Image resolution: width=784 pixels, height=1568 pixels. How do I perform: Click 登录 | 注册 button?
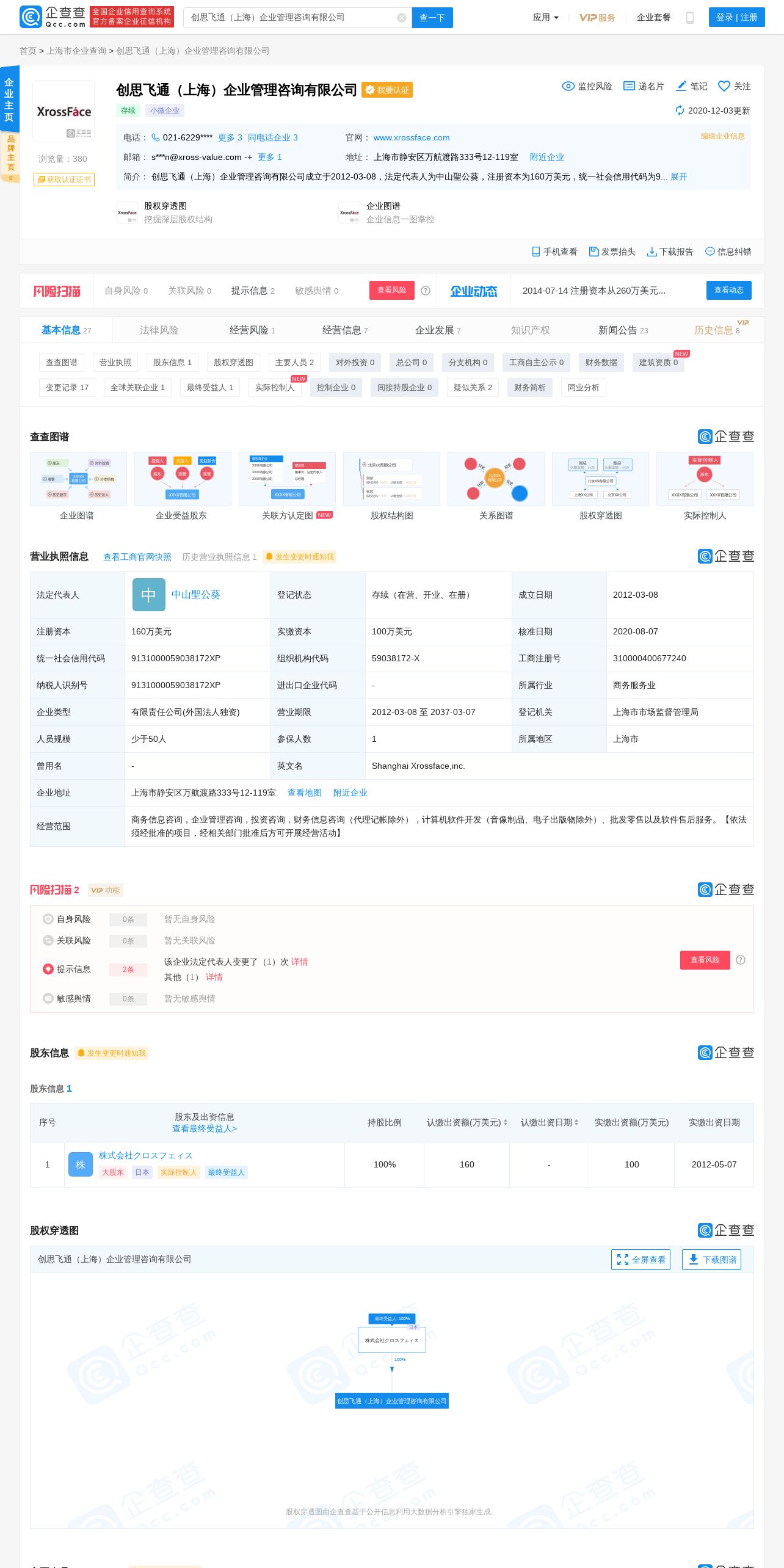[736, 18]
